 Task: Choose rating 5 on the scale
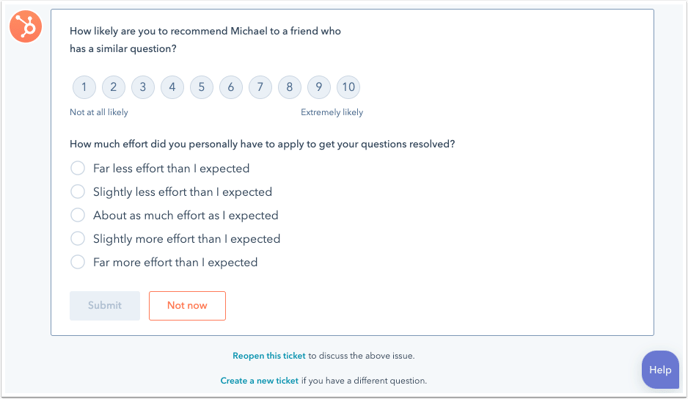(x=201, y=87)
